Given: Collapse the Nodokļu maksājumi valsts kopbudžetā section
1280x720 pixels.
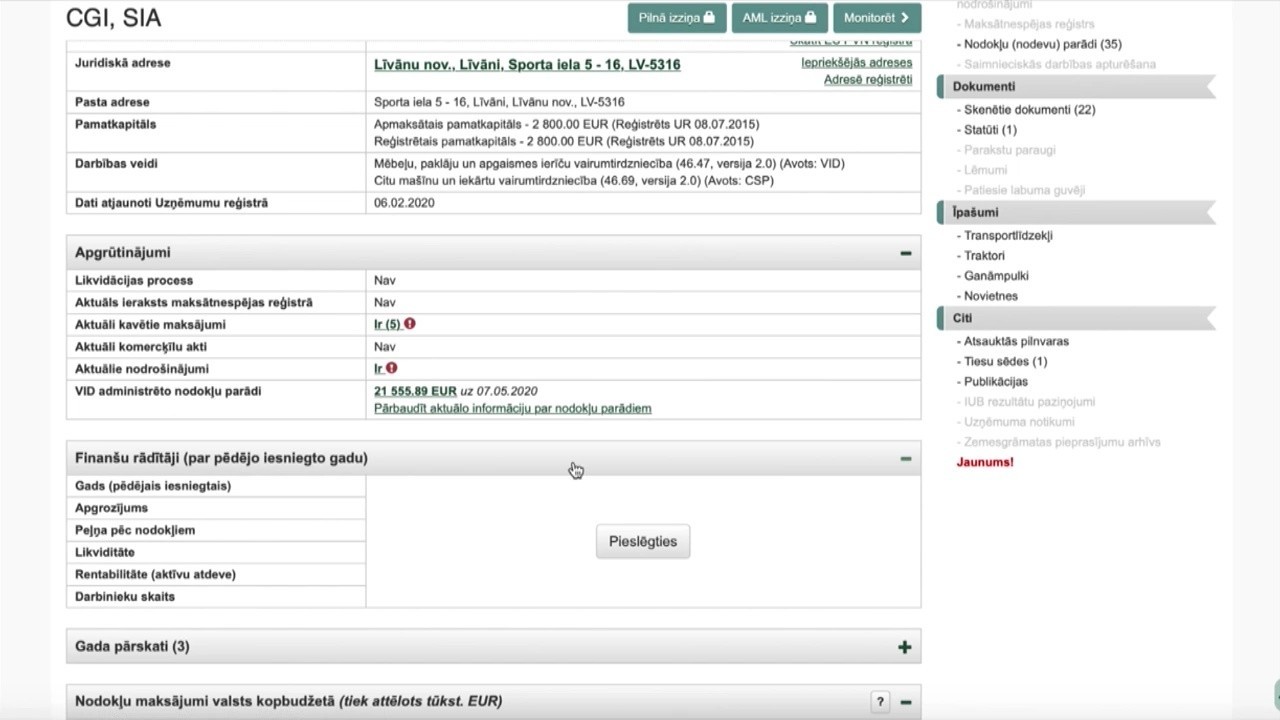Looking at the screenshot, I should [905, 702].
